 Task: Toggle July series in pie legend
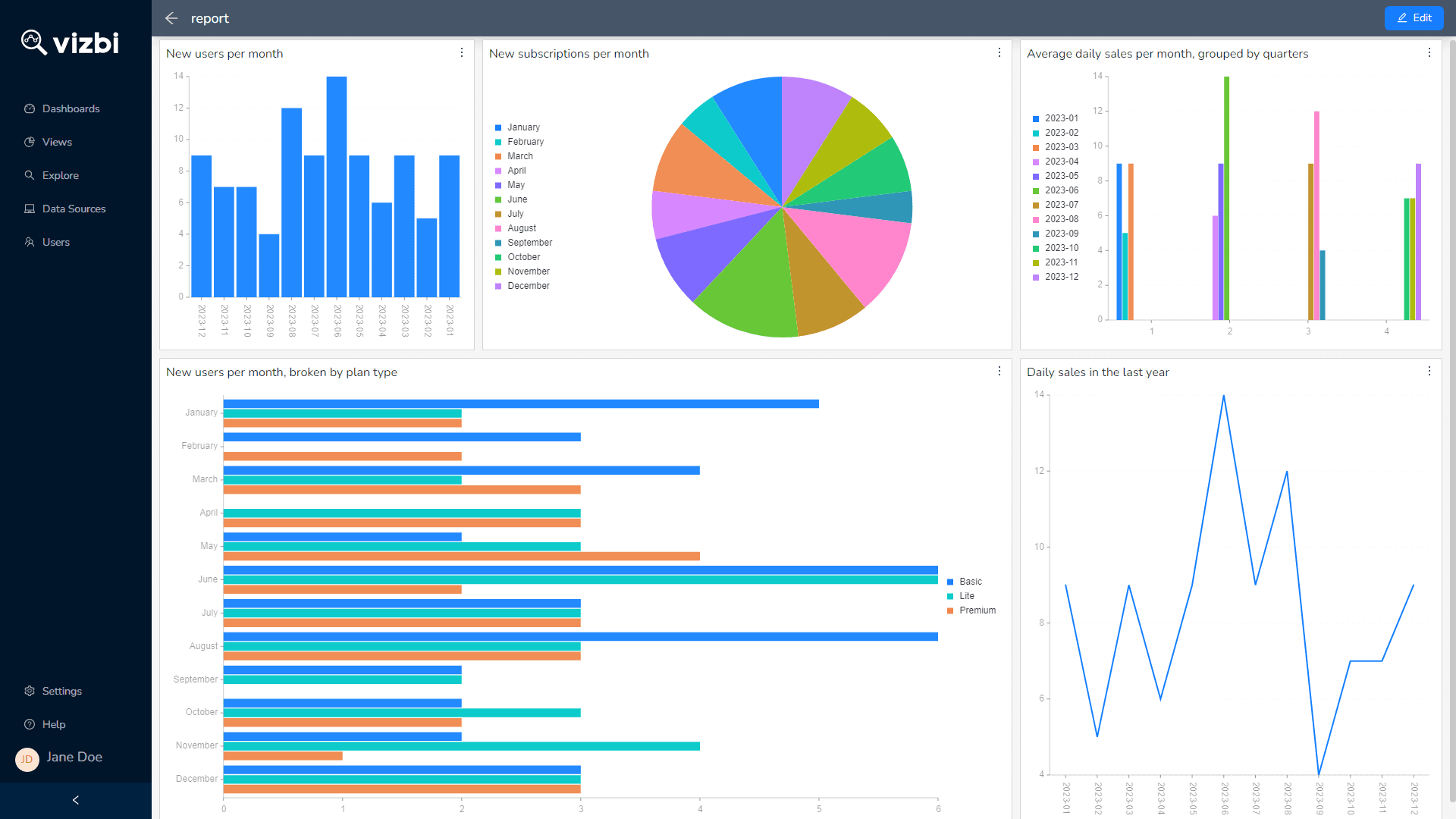point(510,214)
